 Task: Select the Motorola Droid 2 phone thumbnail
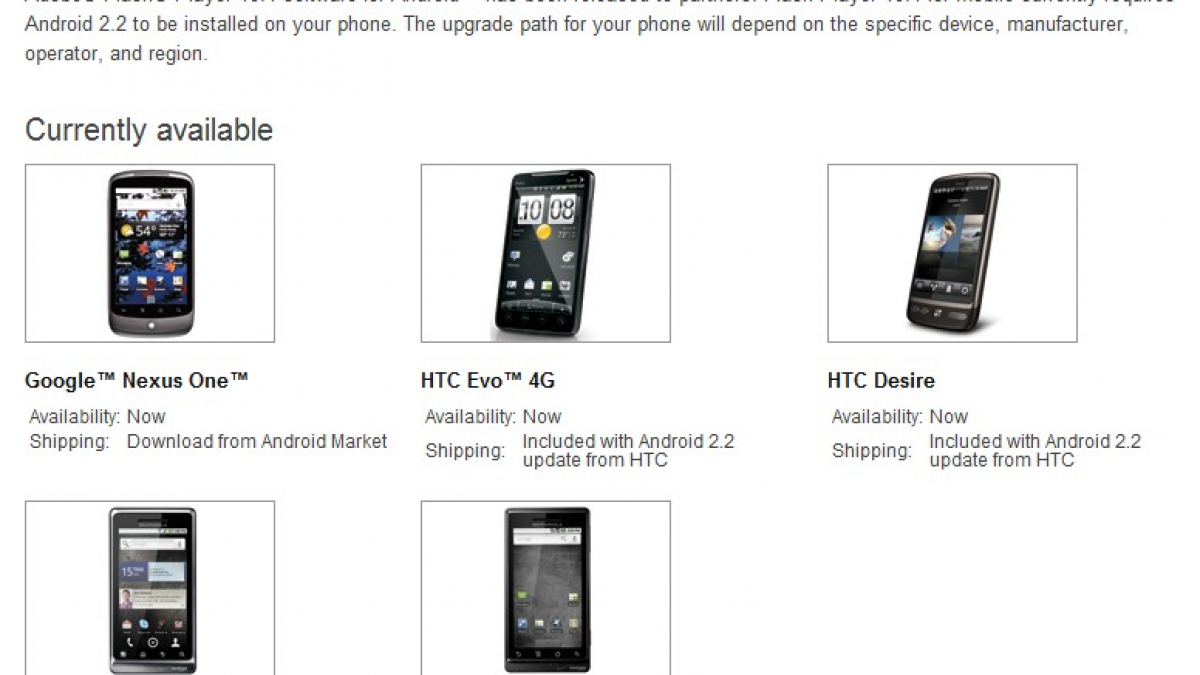tap(150, 588)
